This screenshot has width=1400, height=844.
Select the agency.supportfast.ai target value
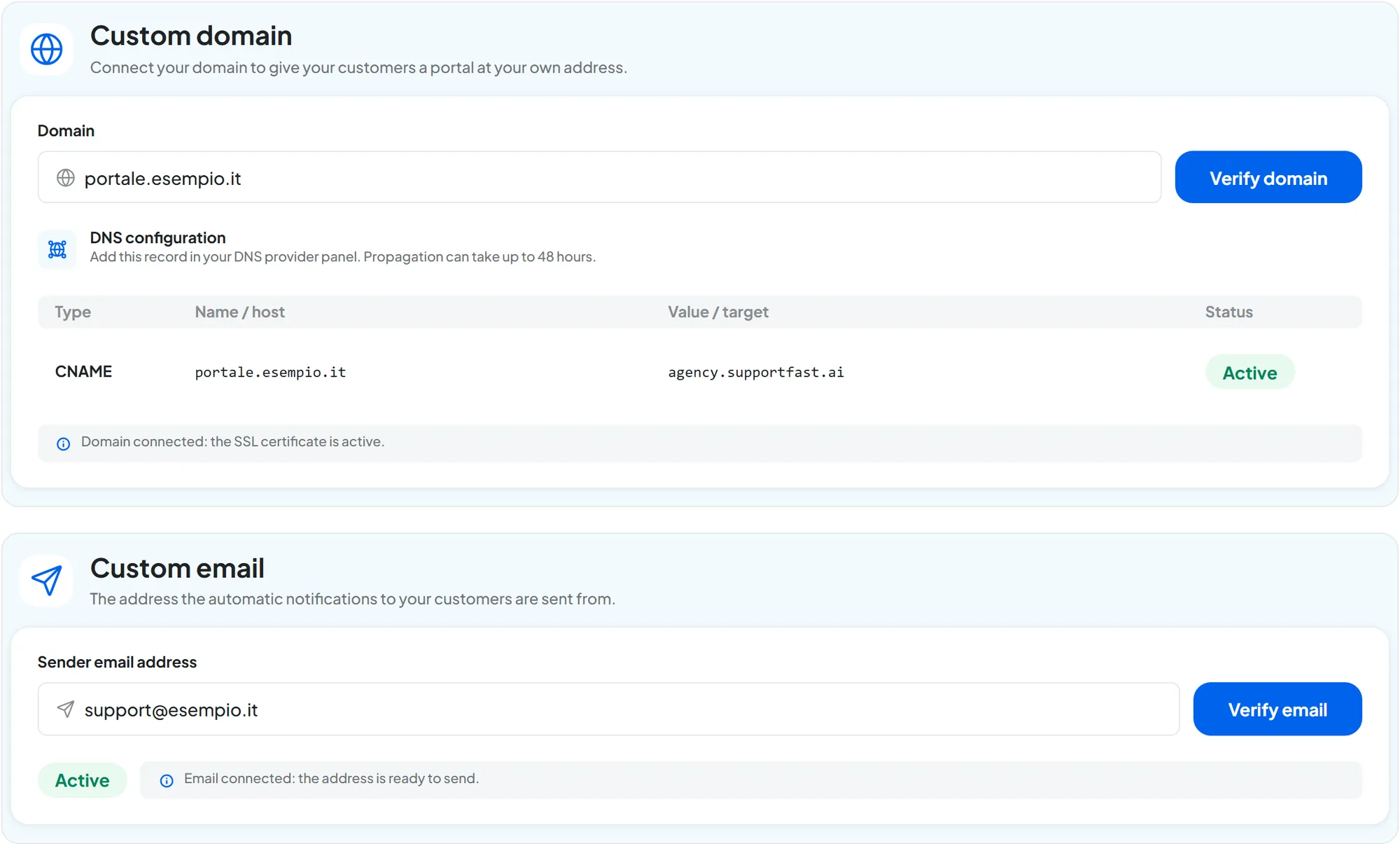pyautogui.click(x=756, y=372)
